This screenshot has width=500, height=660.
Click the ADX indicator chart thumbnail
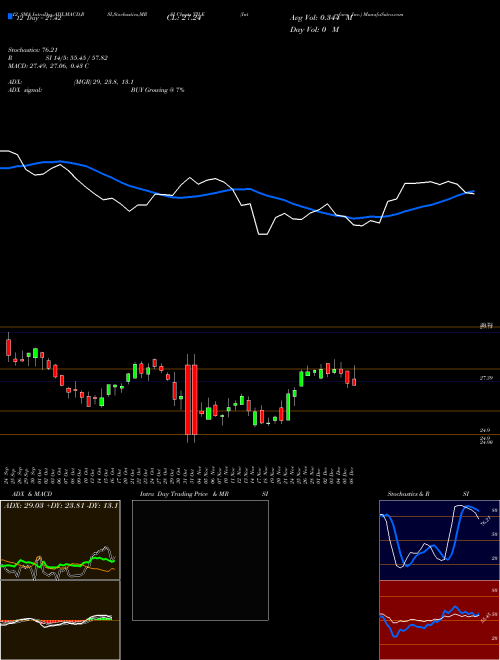click(x=60, y=540)
